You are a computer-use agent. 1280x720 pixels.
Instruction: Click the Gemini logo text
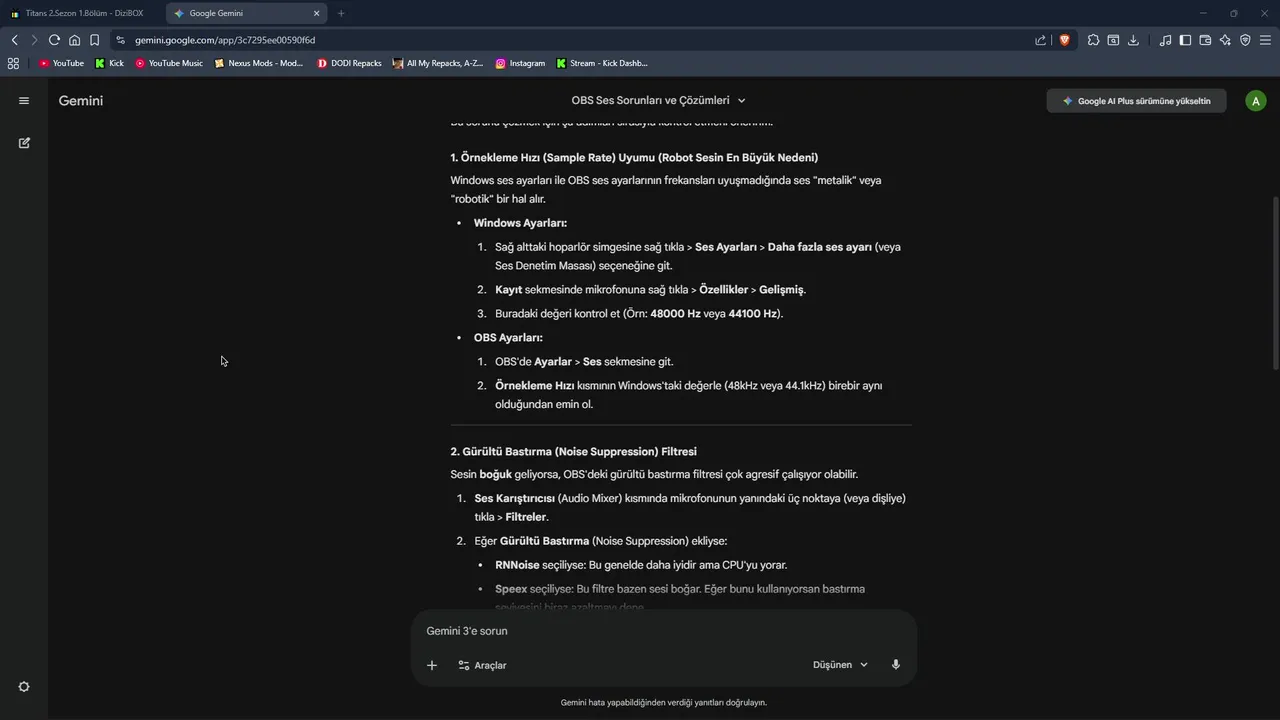[81, 101]
